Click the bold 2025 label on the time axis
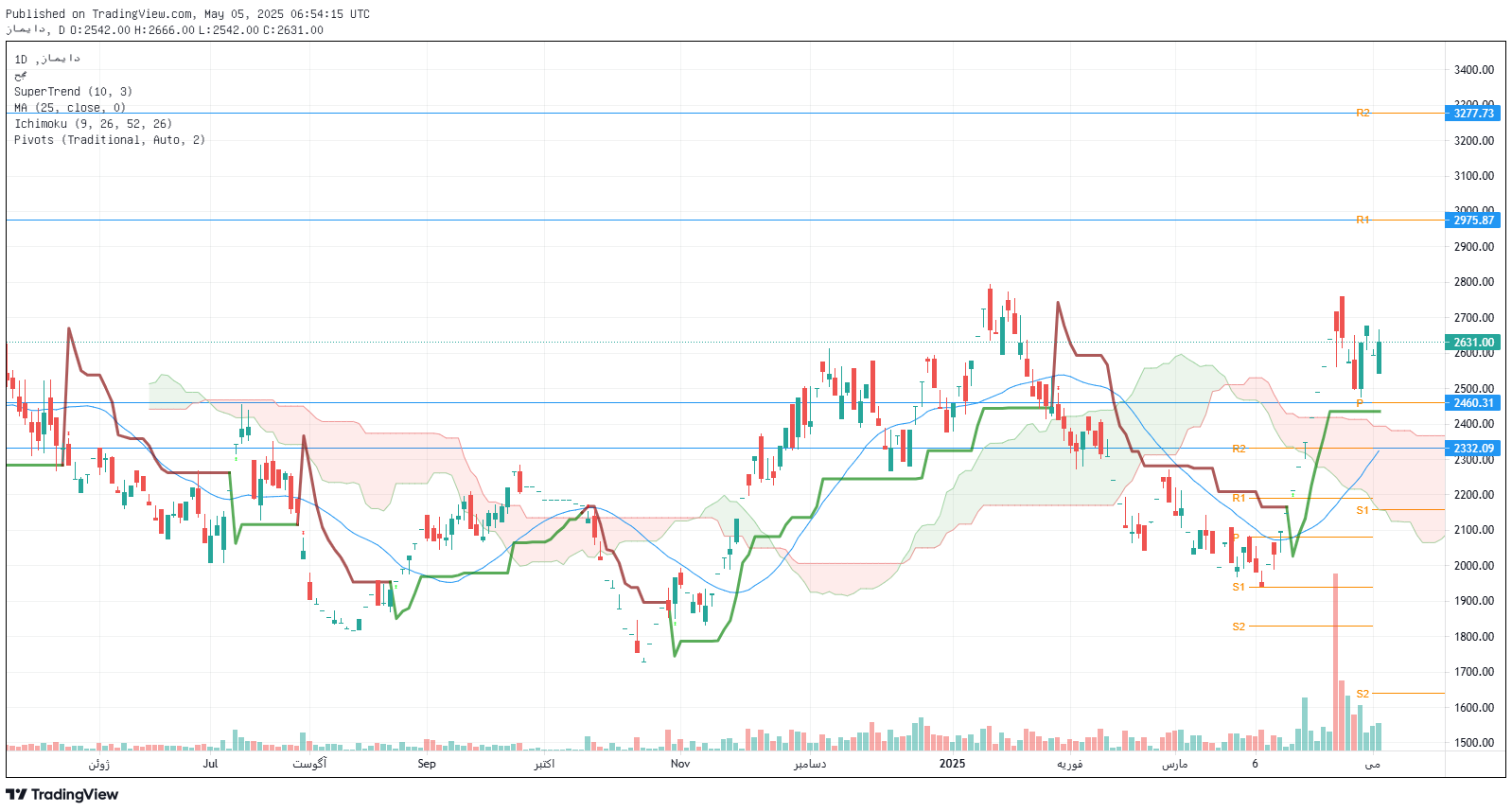Viewport: 1512px width, 812px height. 952,764
